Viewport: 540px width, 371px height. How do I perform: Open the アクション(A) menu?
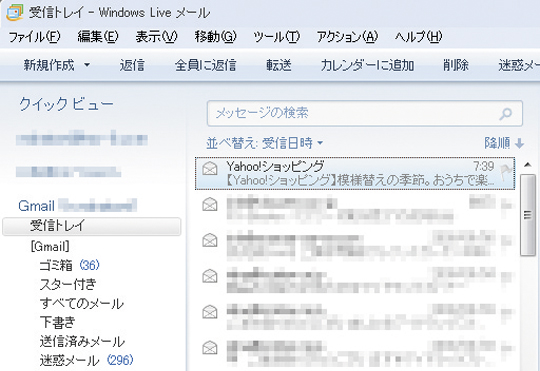click(x=347, y=36)
